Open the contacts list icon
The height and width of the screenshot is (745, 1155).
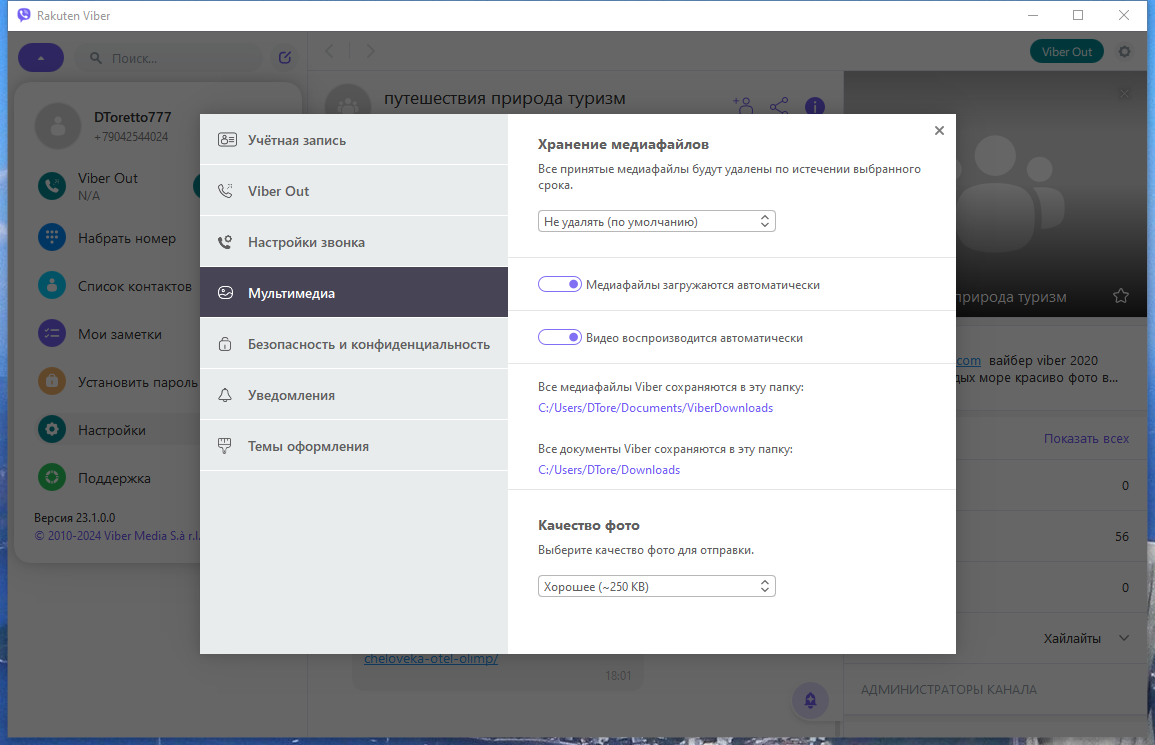[52, 285]
